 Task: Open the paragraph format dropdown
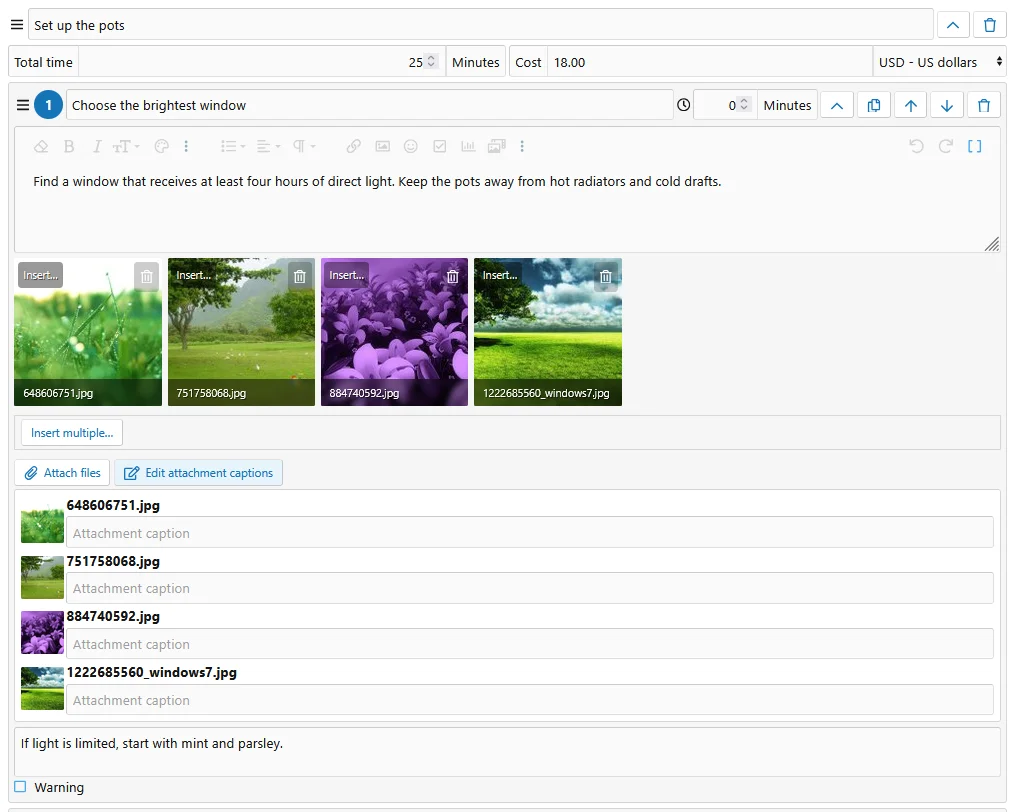coord(304,147)
